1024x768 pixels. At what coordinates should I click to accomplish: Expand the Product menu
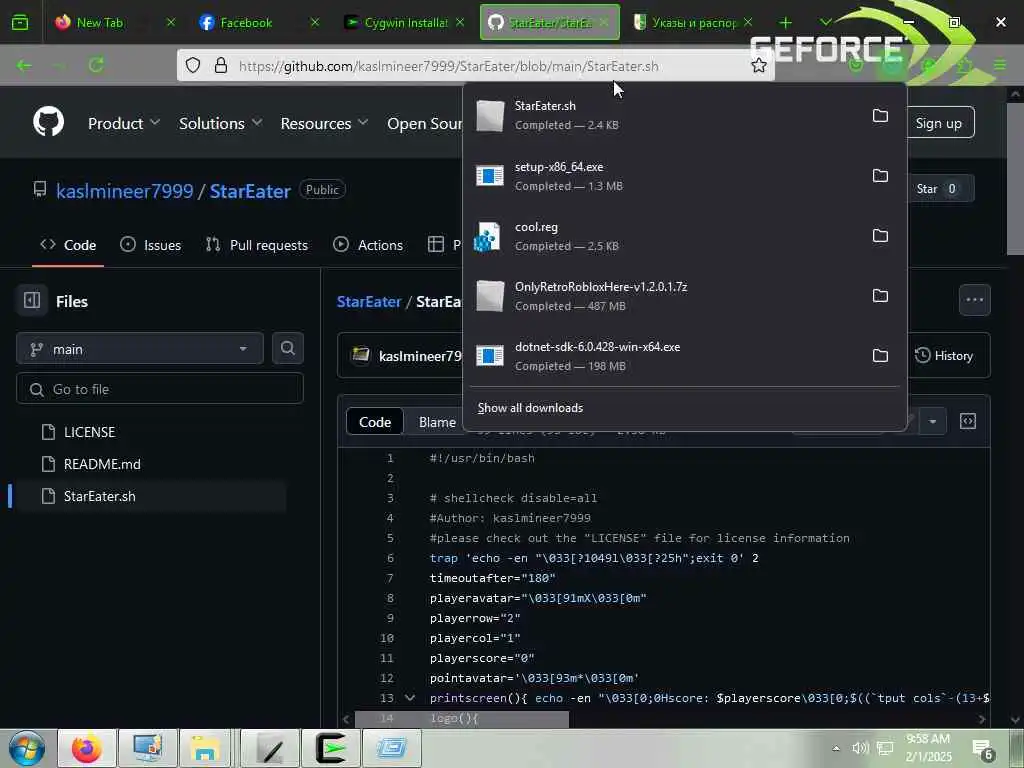[123, 123]
